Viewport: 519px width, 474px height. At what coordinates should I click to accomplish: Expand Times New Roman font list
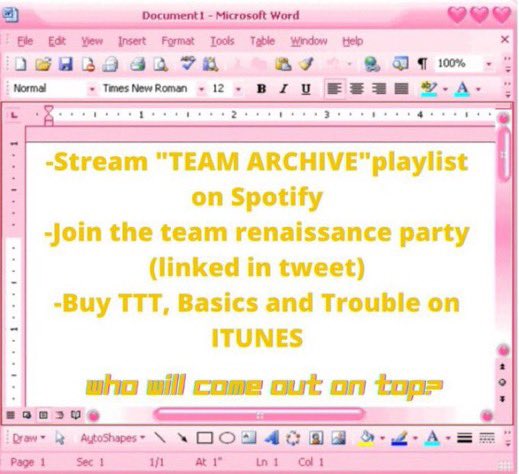[x=201, y=89]
